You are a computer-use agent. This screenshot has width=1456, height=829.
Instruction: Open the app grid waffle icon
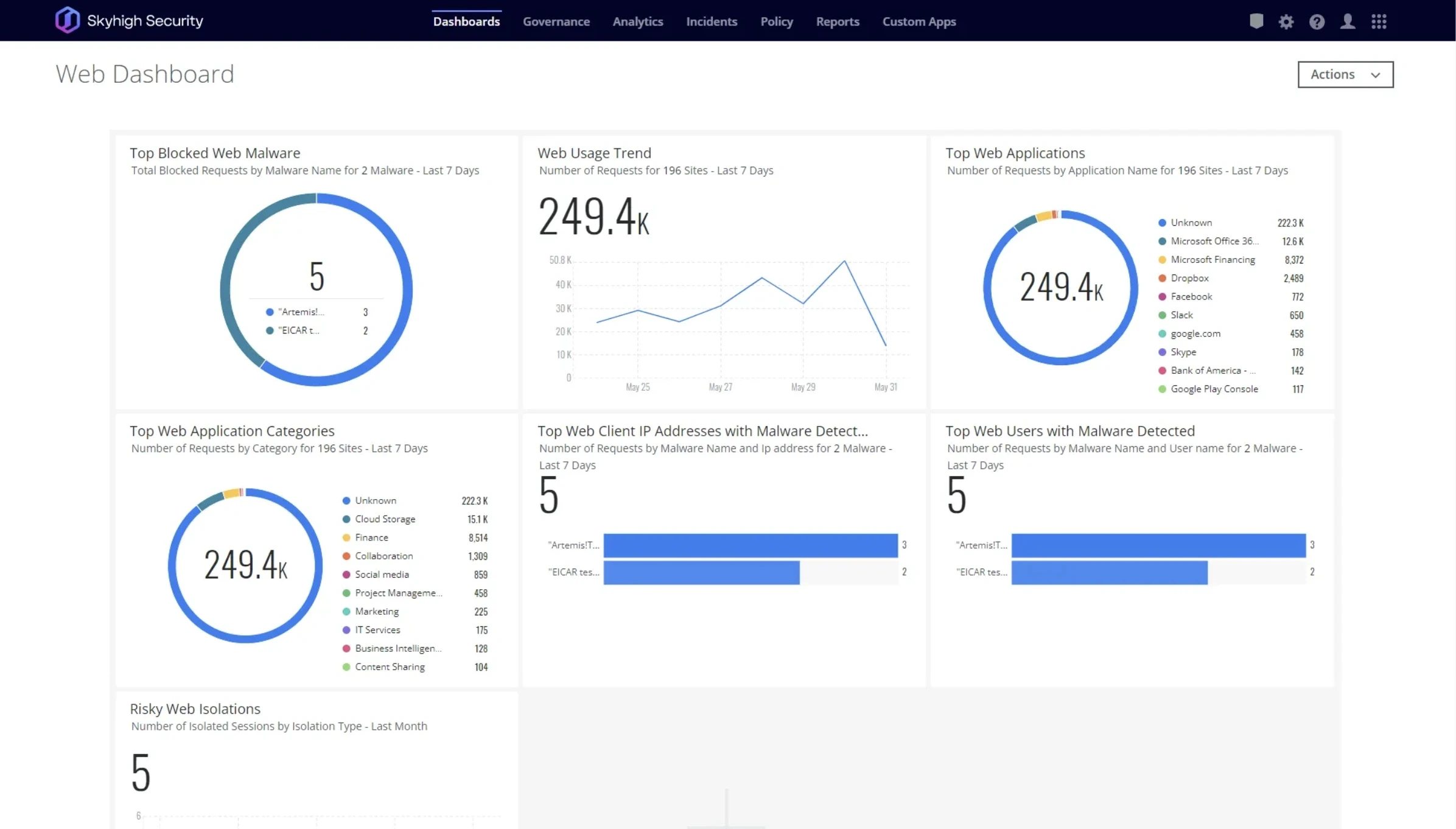click(1379, 22)
